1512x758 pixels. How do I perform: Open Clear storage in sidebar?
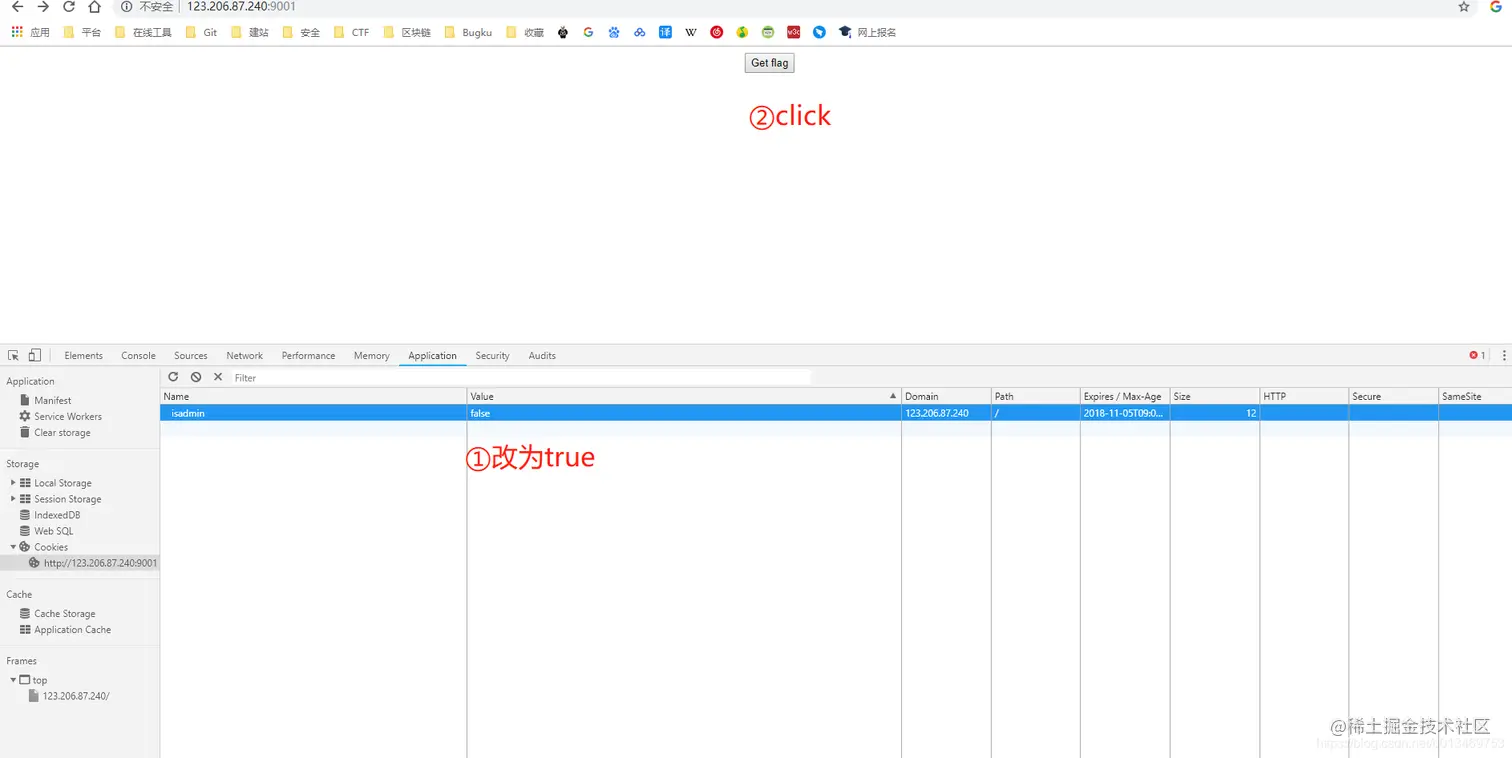(x=62, y=432)
